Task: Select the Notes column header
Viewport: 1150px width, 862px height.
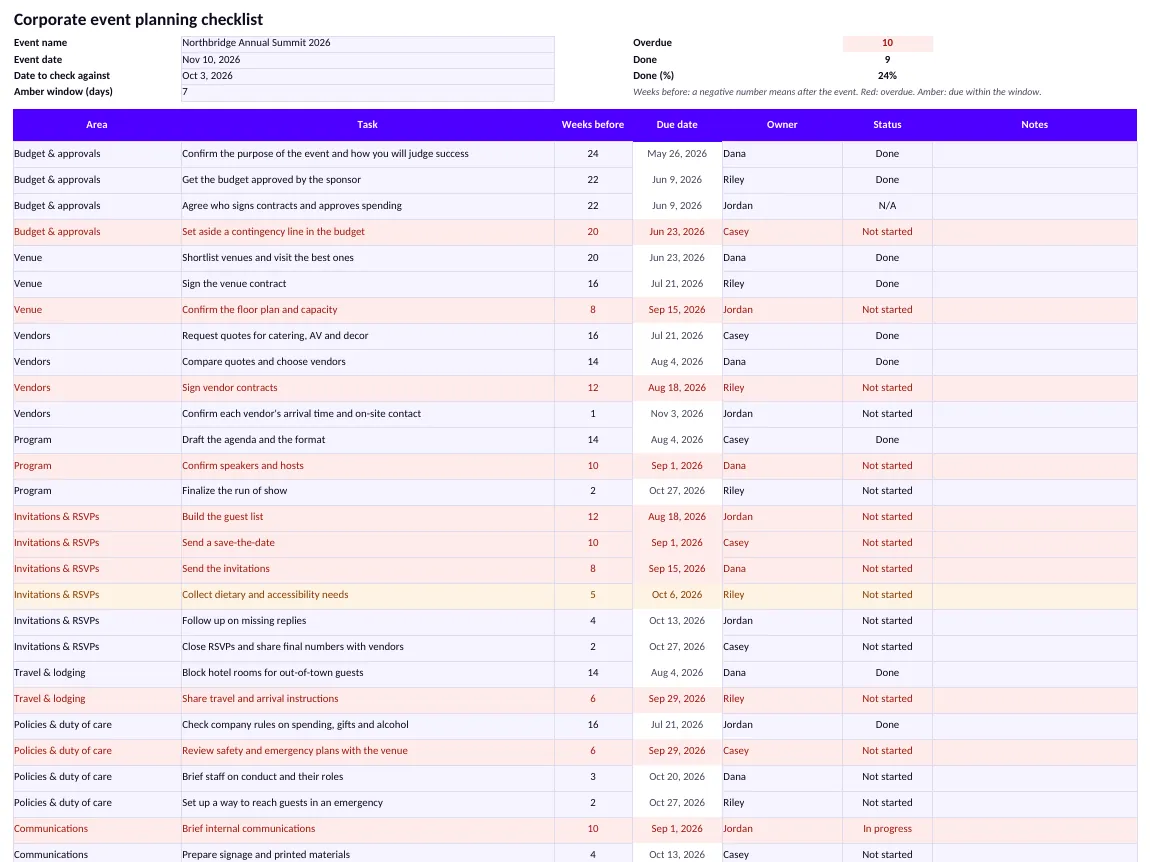Action: point(1035,125)
